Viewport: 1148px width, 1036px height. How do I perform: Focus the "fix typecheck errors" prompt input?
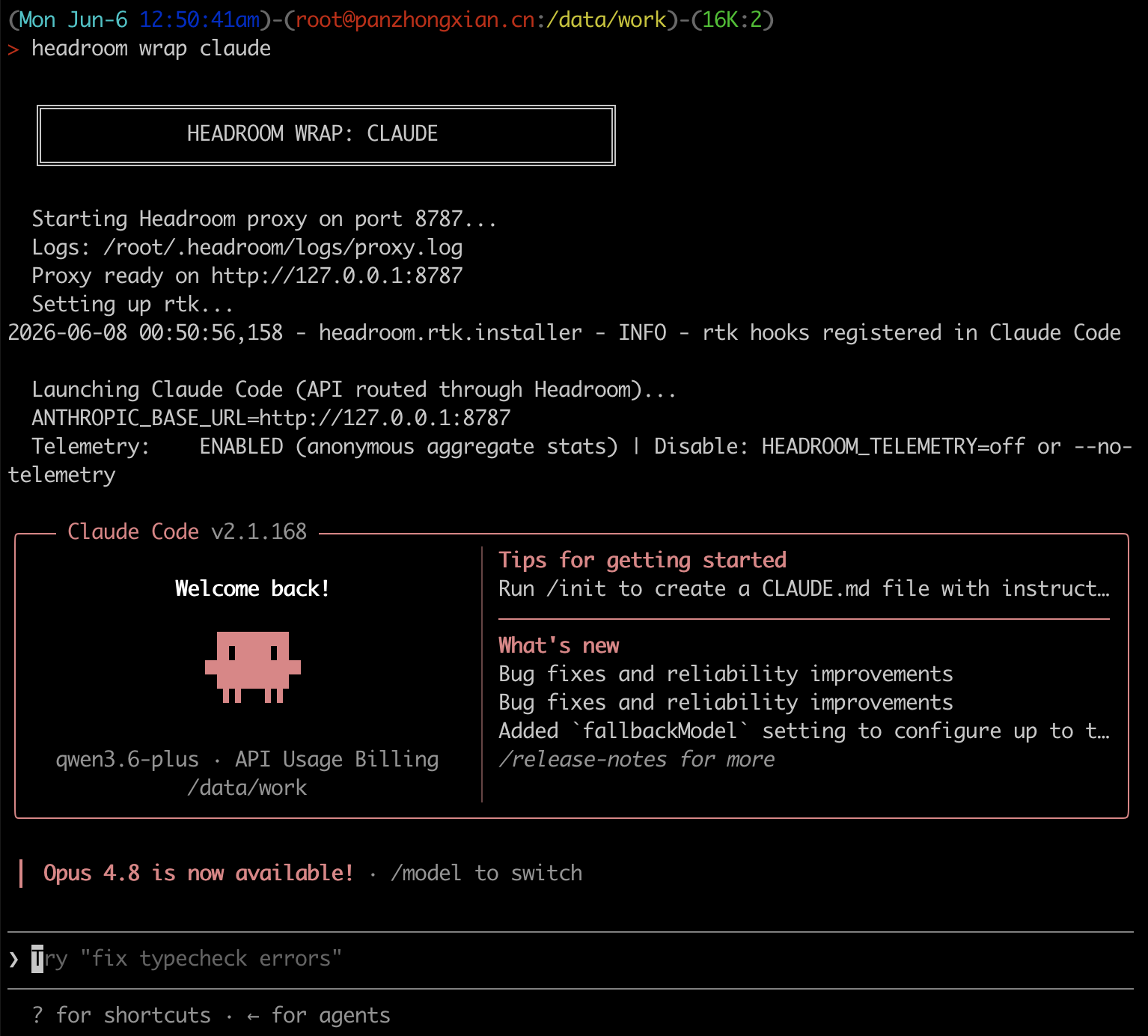point(570,959)
